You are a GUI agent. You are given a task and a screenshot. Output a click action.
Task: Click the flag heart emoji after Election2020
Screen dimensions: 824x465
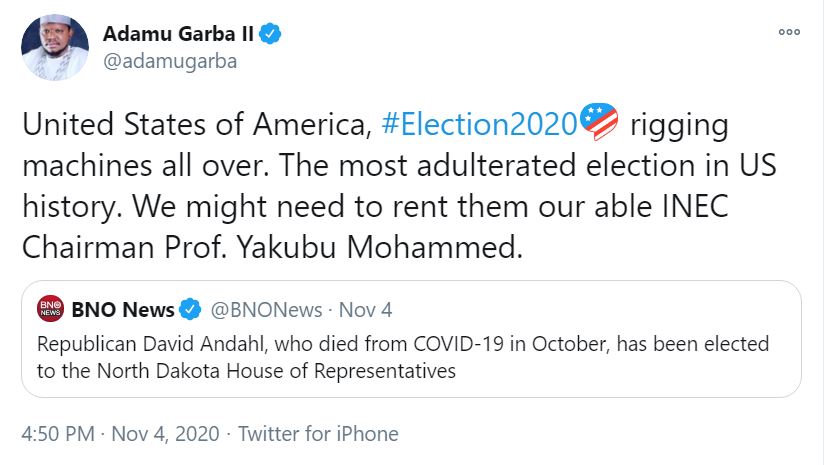[600, 125]
